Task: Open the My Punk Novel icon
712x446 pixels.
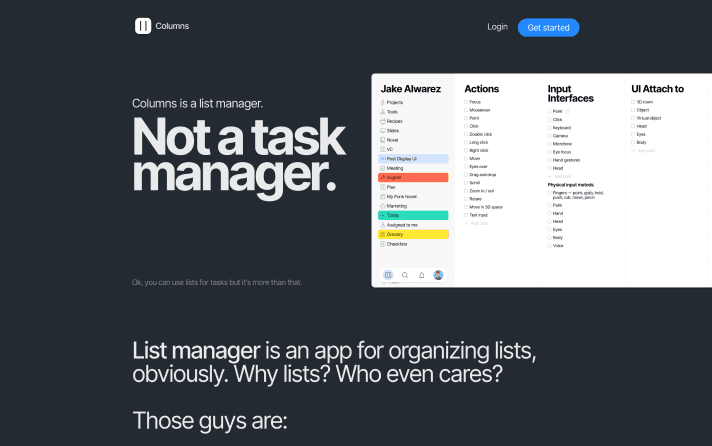Action: [382, 197]
